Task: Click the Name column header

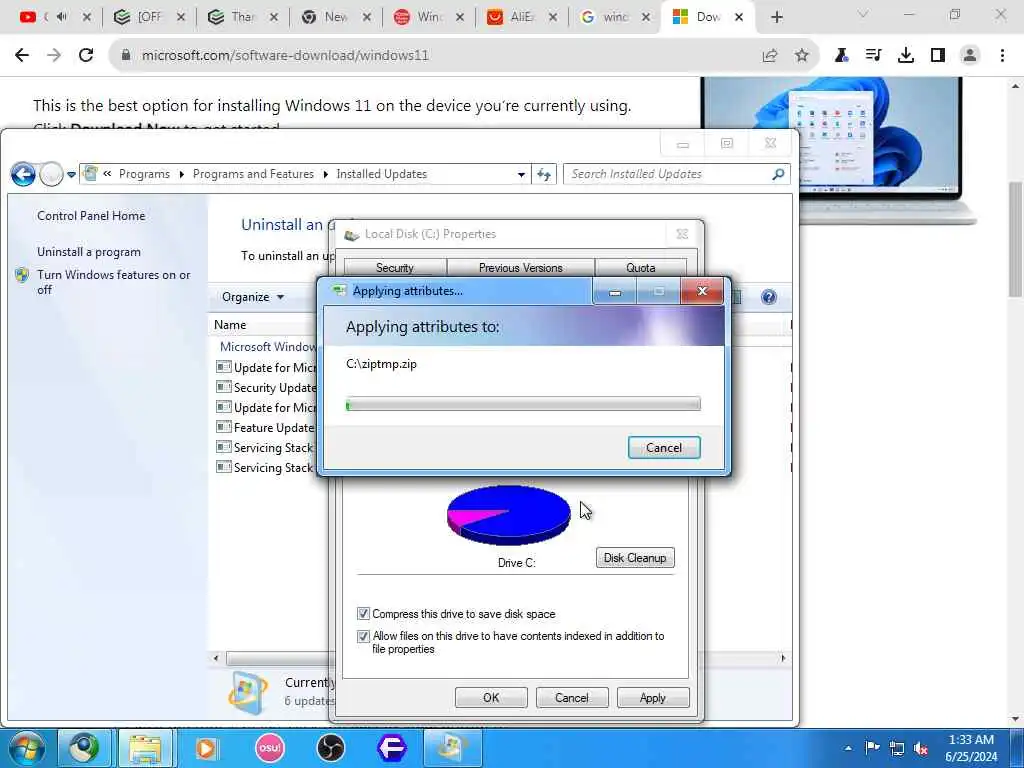Action: (230, 325)
